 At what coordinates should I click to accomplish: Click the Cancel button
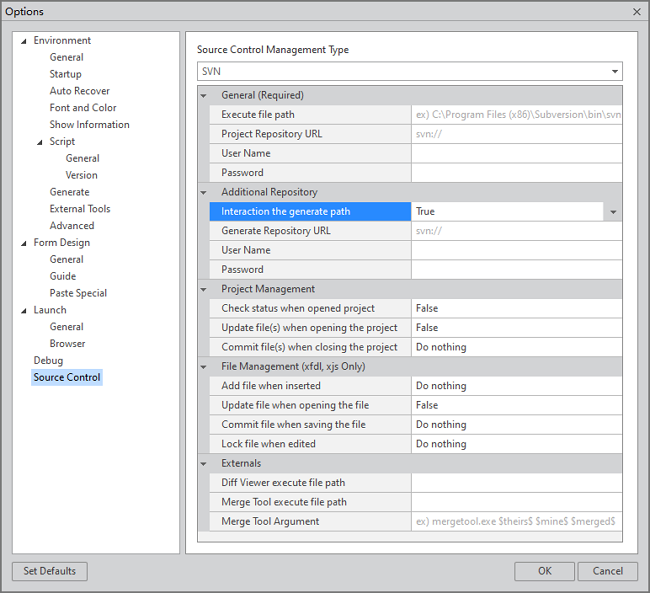pos(607,571)
